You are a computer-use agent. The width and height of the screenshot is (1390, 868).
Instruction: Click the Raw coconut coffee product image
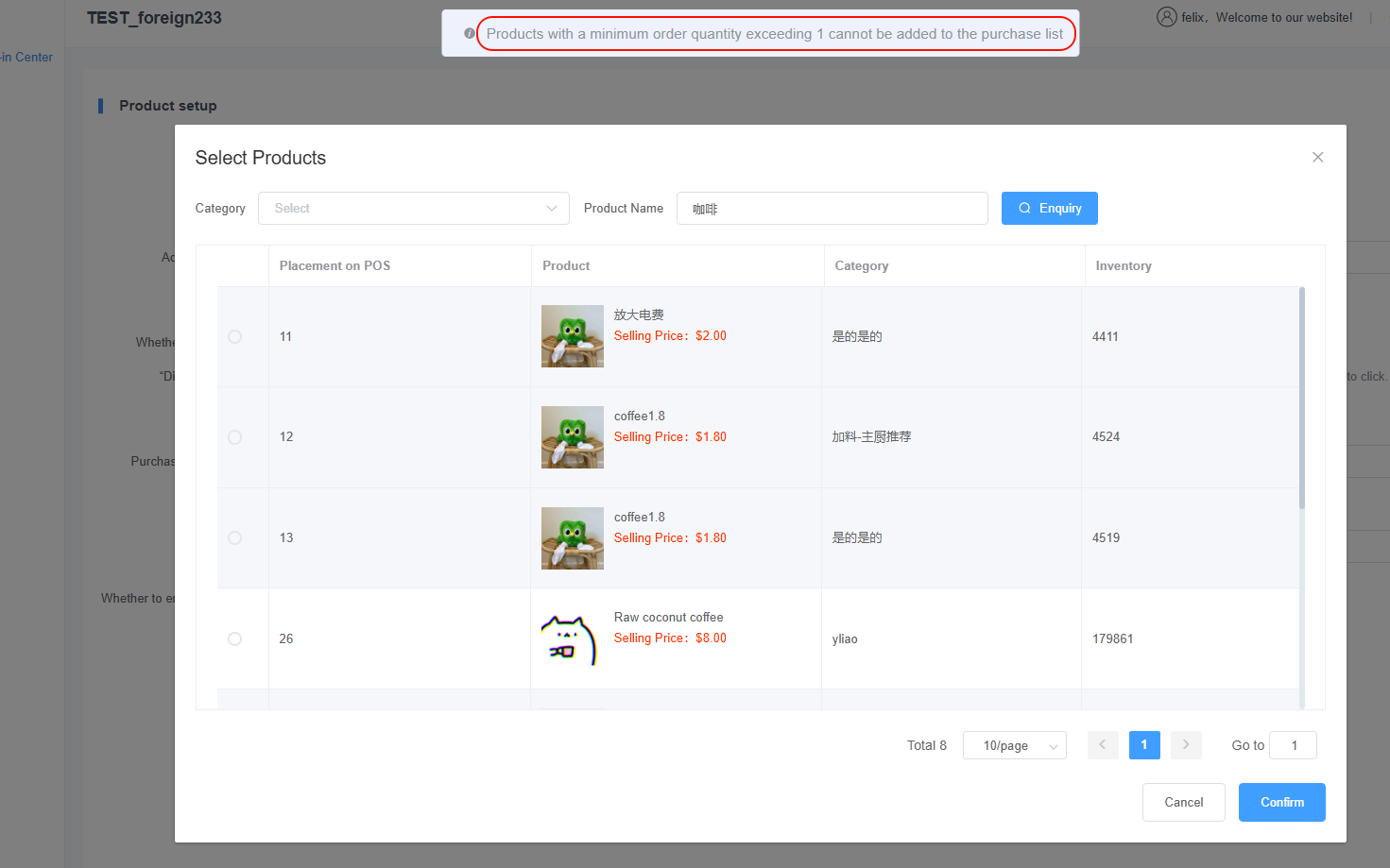[572, 639]
